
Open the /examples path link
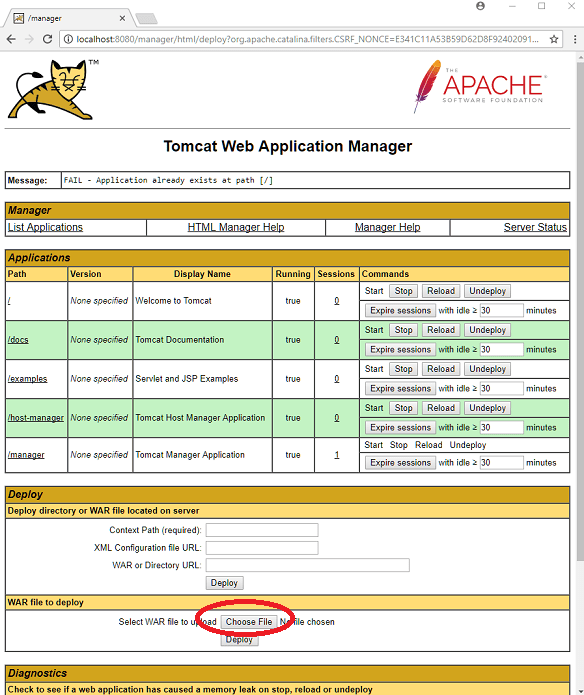27,379
